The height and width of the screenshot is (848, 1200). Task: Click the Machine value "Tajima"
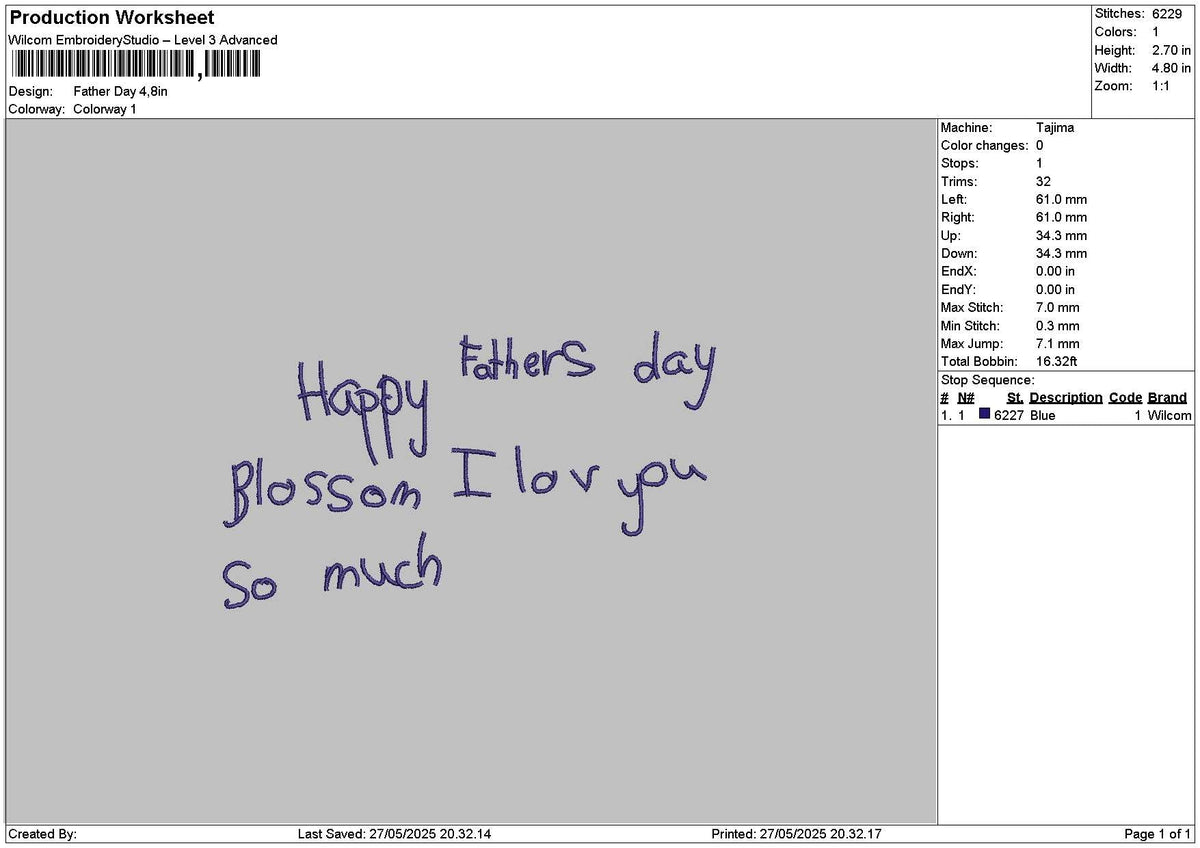pos(1055,128)
